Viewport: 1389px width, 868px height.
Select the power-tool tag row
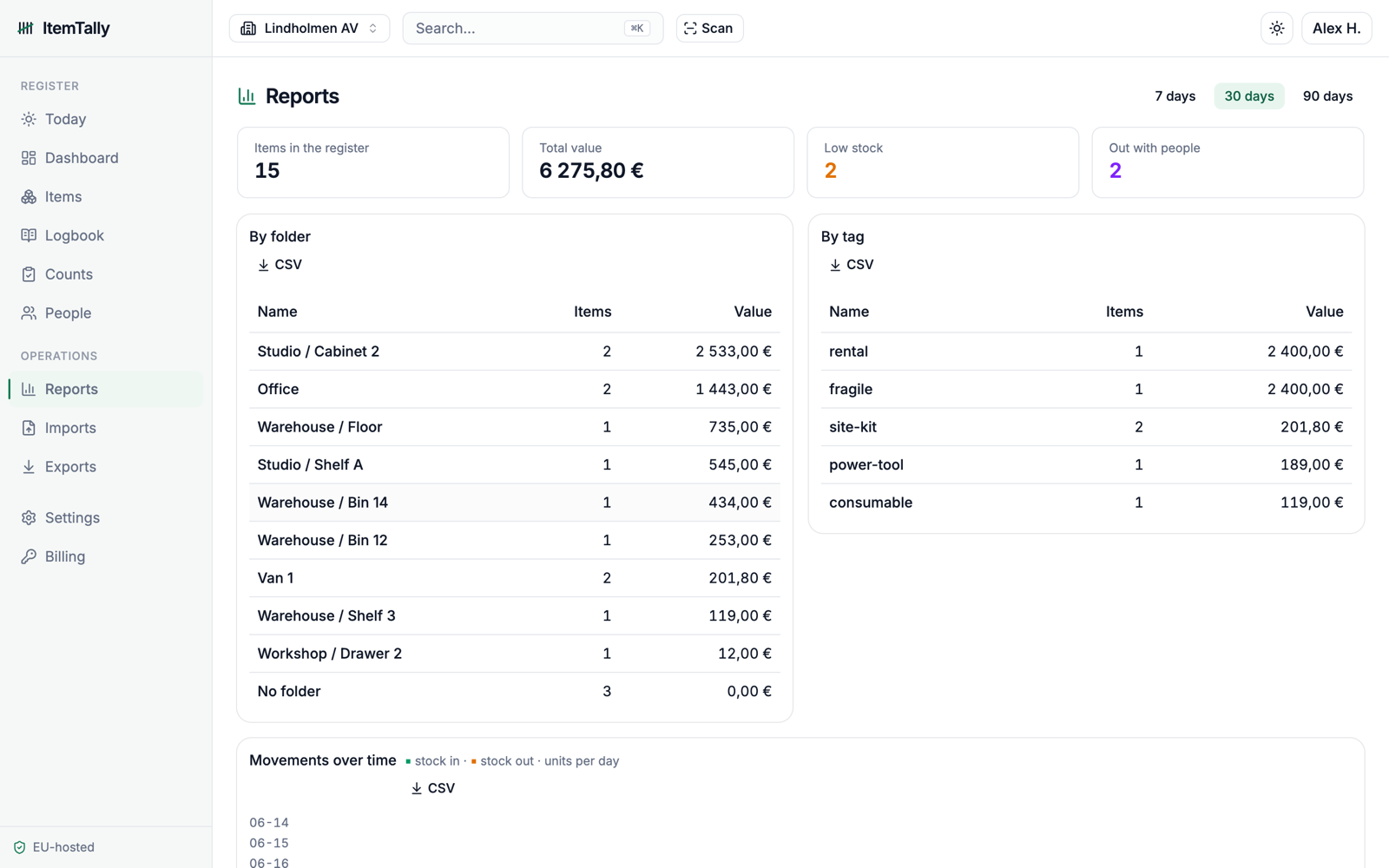[1086, 465]
